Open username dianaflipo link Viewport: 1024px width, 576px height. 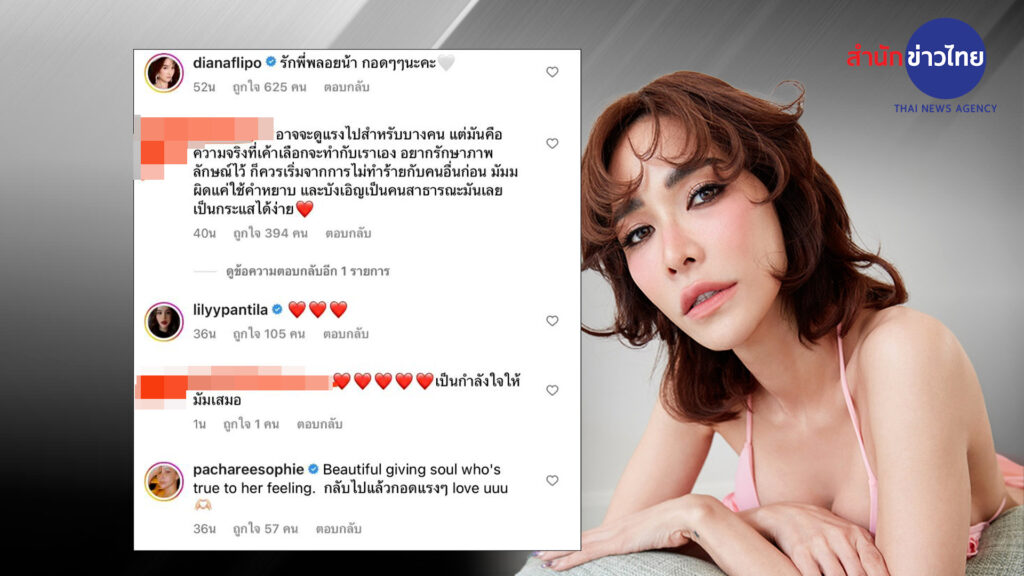coord(227,63)
